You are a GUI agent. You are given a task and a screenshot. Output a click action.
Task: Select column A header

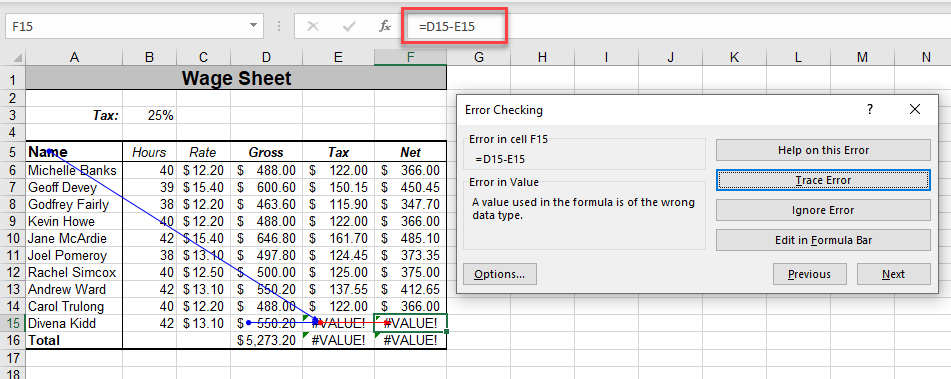[x=74, y=58]
